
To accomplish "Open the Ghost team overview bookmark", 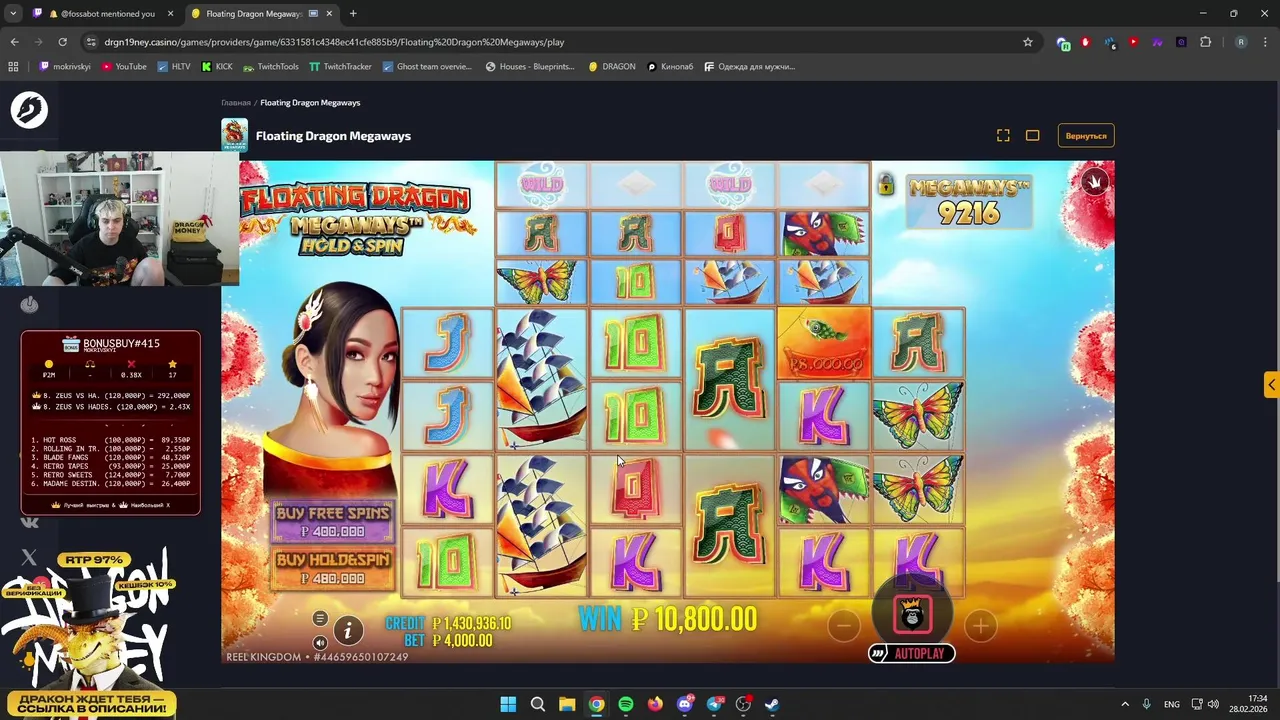I will point(427,67).
